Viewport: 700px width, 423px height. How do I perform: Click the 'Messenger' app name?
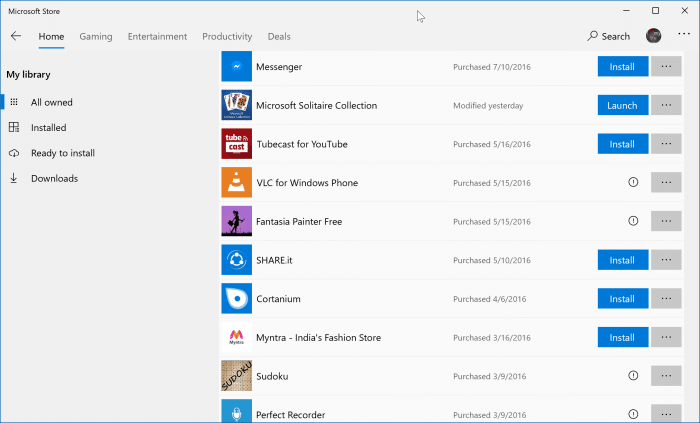(x=279, y=67)
